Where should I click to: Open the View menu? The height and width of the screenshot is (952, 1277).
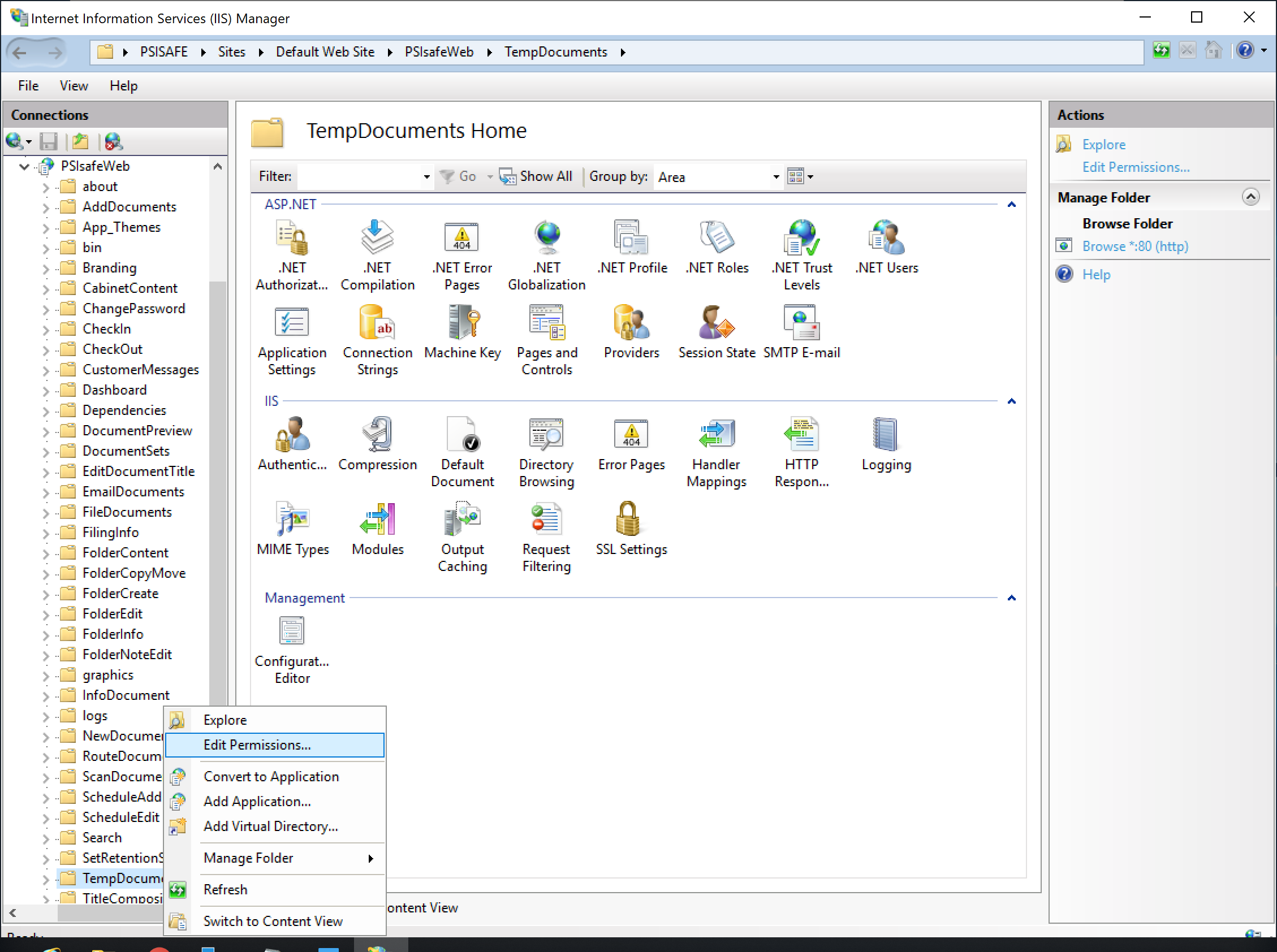[x=74, y=86]
